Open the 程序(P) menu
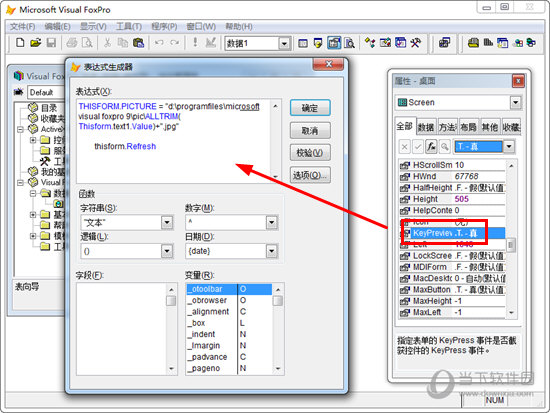The width and height of the screenshot is (550, 413). click(x=164, y=27)
